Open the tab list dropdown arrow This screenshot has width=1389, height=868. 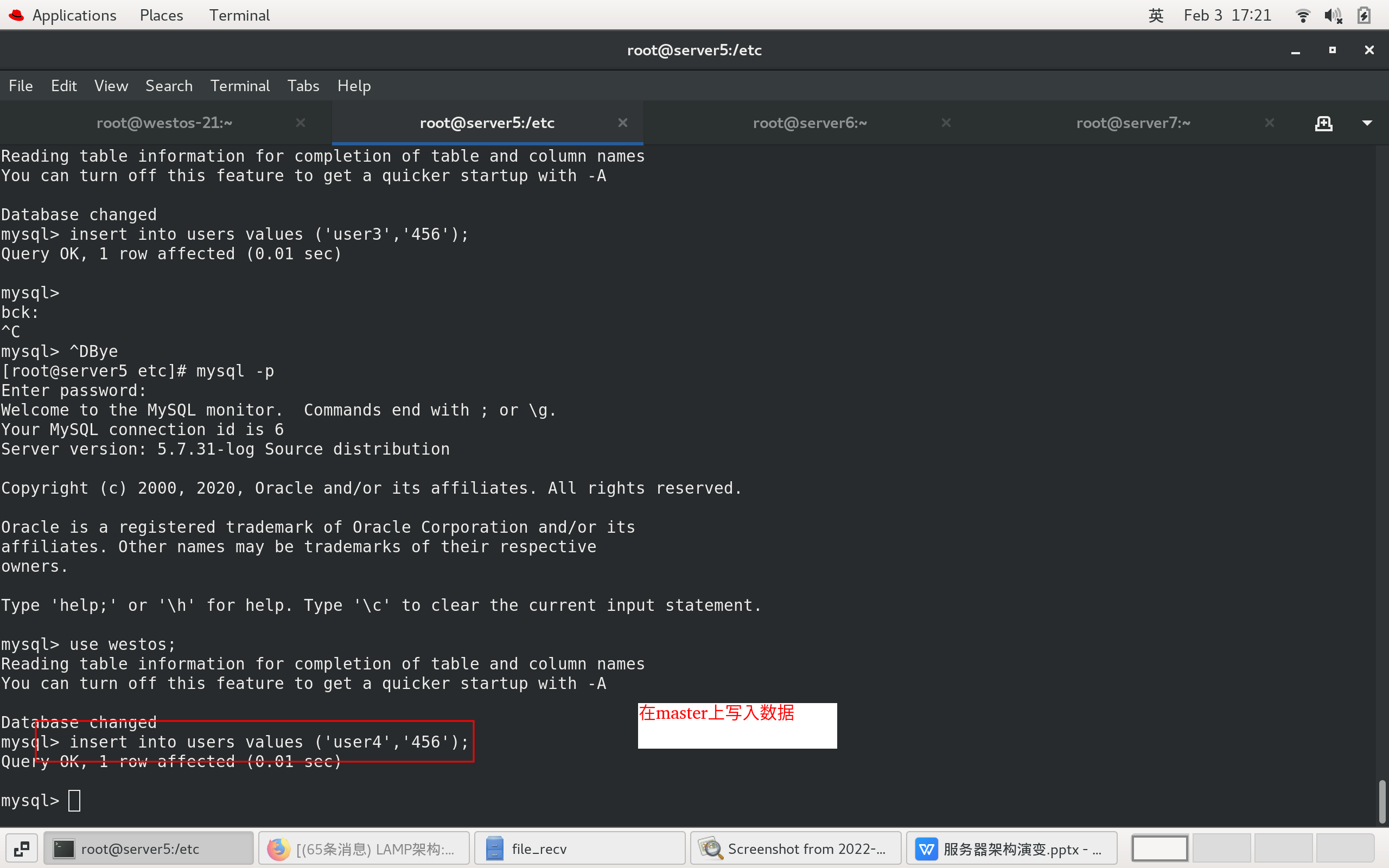tap(1368, 123)
